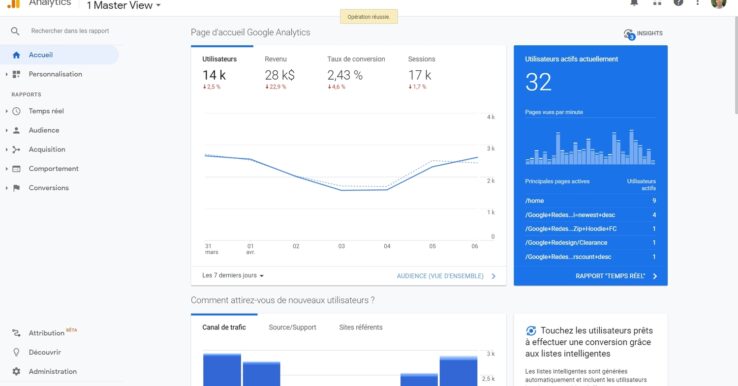Screen dimensions: 738x386
Task: Expand the Conversions report arrow
Action: click(x=7, y=188)
